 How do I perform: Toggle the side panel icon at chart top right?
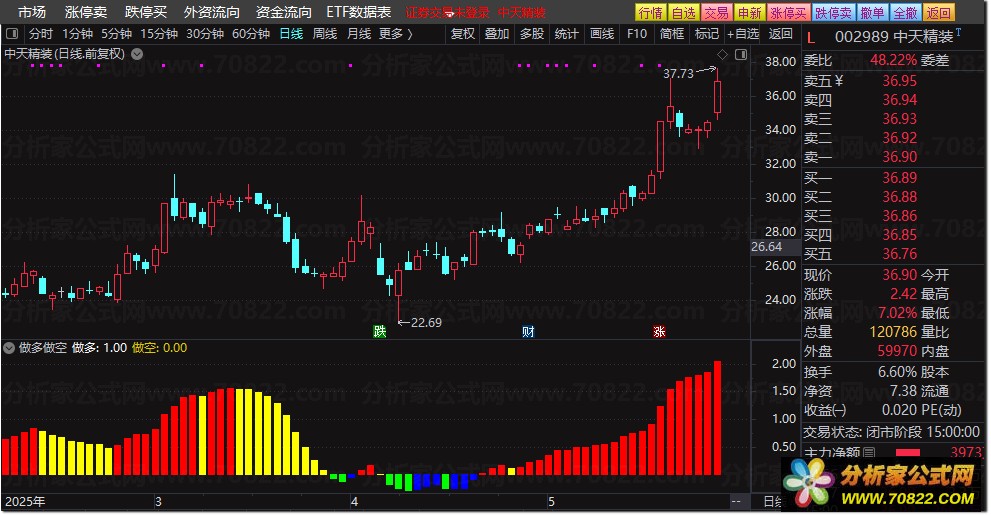pyautogui.click(x=741, y=55)
